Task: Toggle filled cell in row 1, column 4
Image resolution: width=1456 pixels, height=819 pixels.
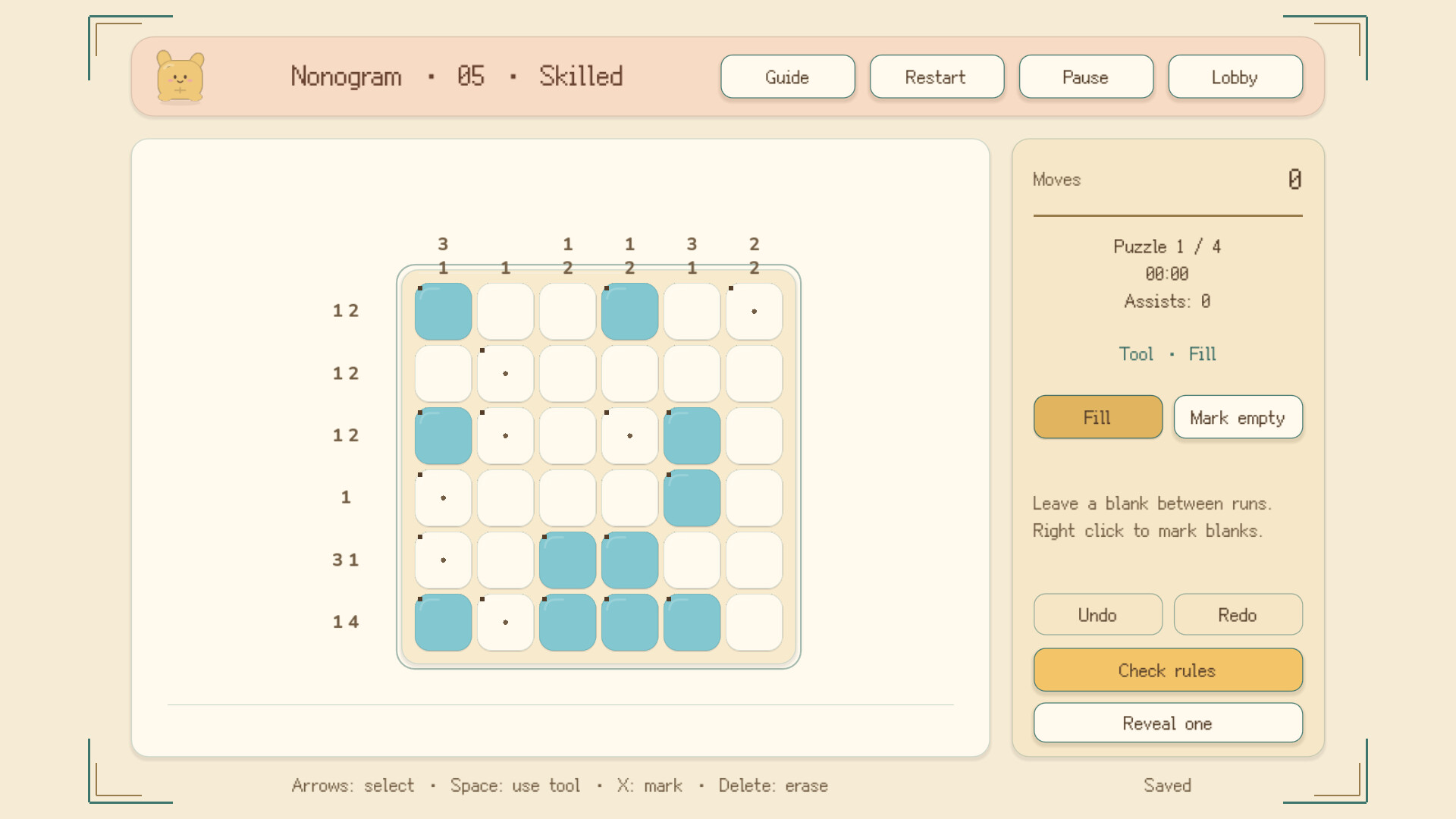Action: [629, 311]
